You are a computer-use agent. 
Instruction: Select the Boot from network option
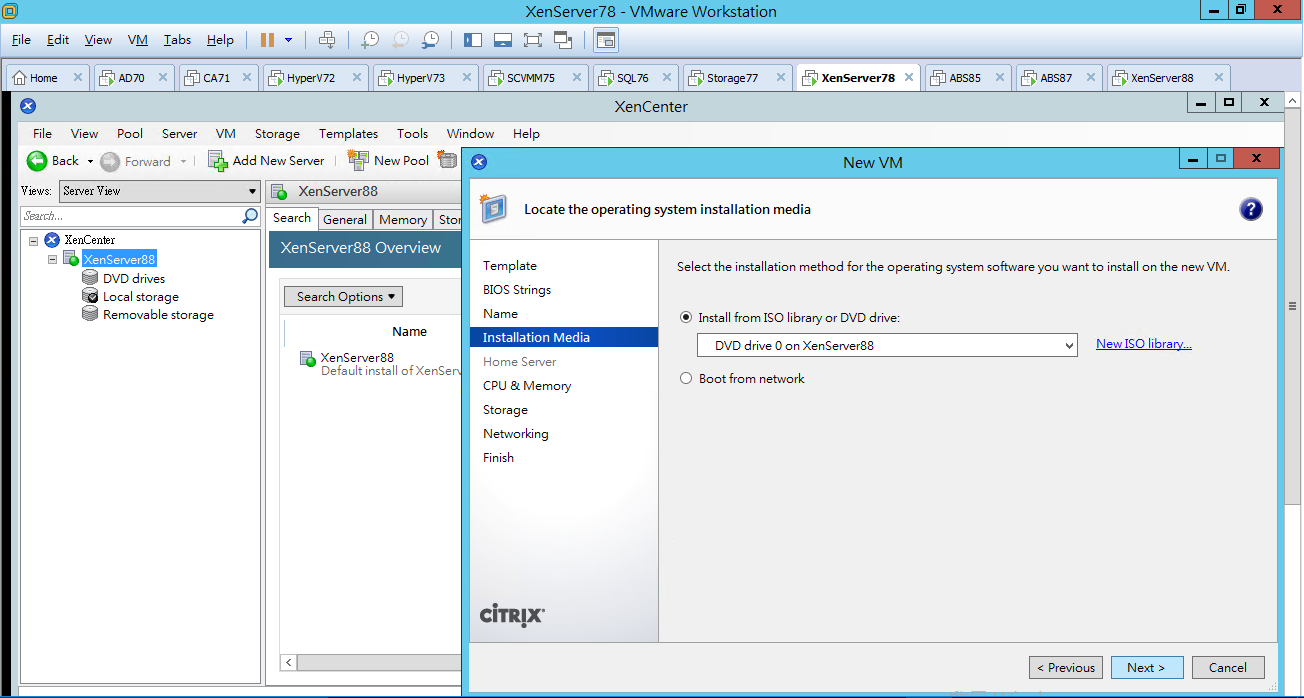686,379
